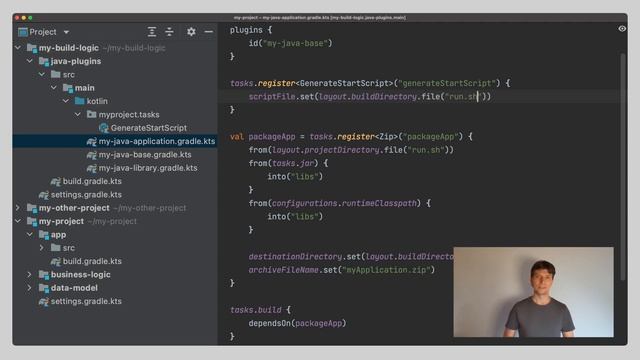
Task: Collapse the src folder under java-plugins
Action: pyautogui.click(x=42, y=74)
